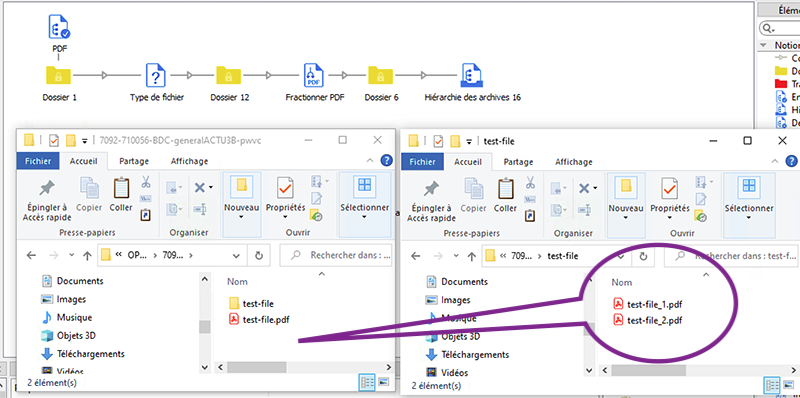Viewport: 800px width, 398px height.
Task: Click back arrow in left Explorer window
Action: click(x=32, y=255)
